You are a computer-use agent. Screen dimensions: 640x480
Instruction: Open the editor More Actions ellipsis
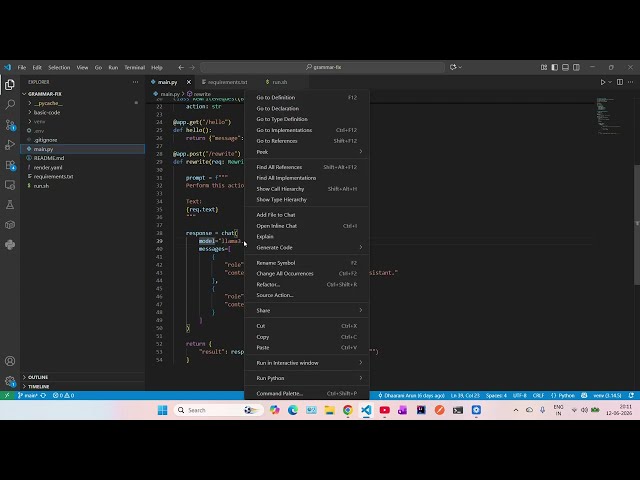click(631, 82)
